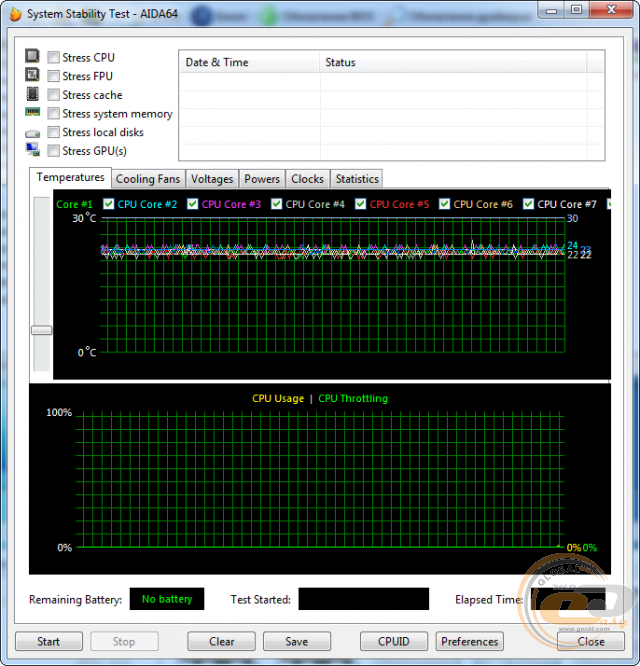The image size is (640, 666).
Task: Uncheck CPU Core #7 in the graph legend
Action: pos(528,204)
